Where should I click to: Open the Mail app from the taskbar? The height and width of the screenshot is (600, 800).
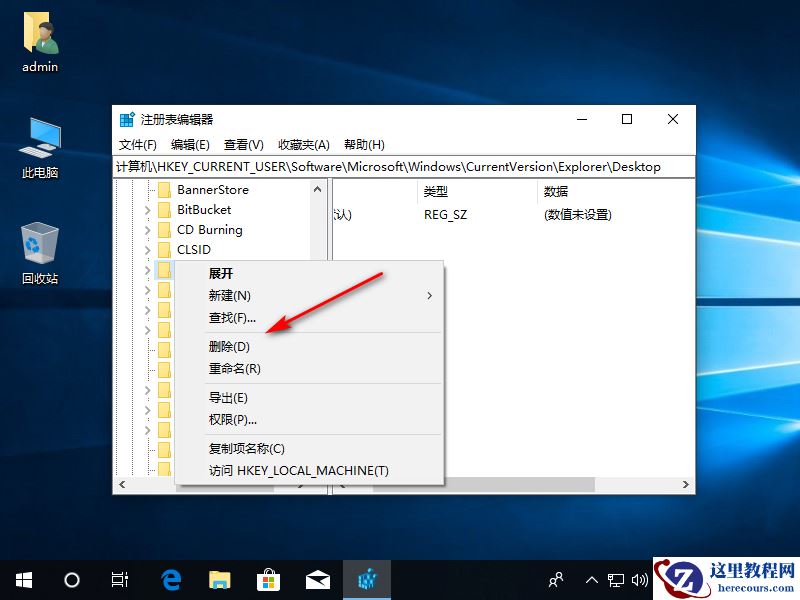point(317,578)
